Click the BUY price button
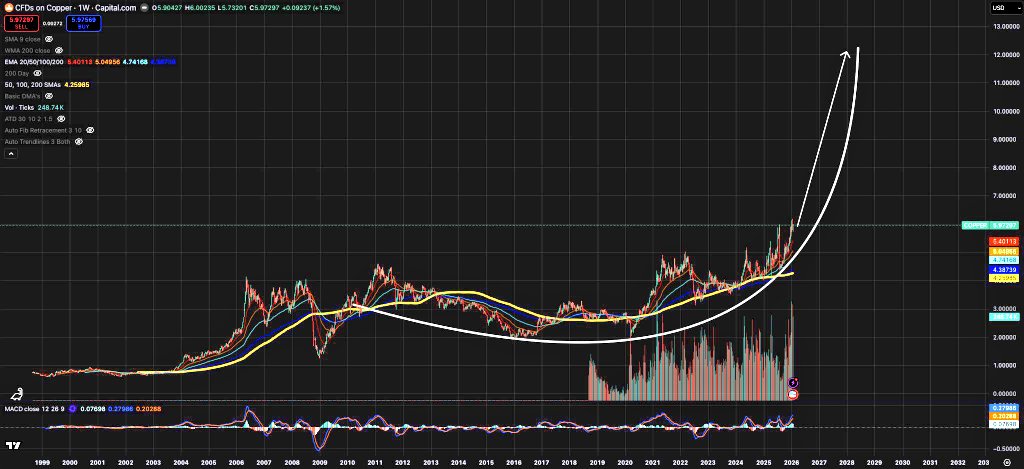The height and width of the screenshot is (469, 1024). coord(82,22)
